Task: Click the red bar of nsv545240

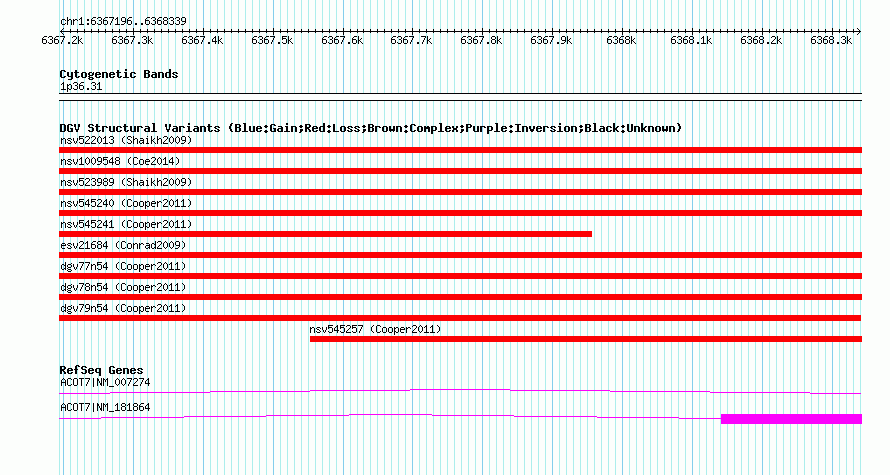Action: click(x=460, y=213)
